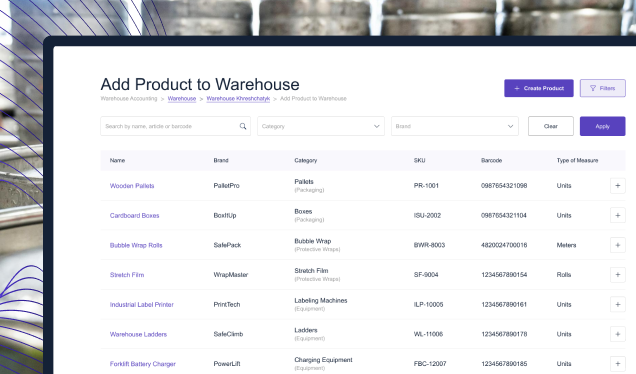Click the magnifier search icon
636x374 pixels.
[x=243, y=126]
